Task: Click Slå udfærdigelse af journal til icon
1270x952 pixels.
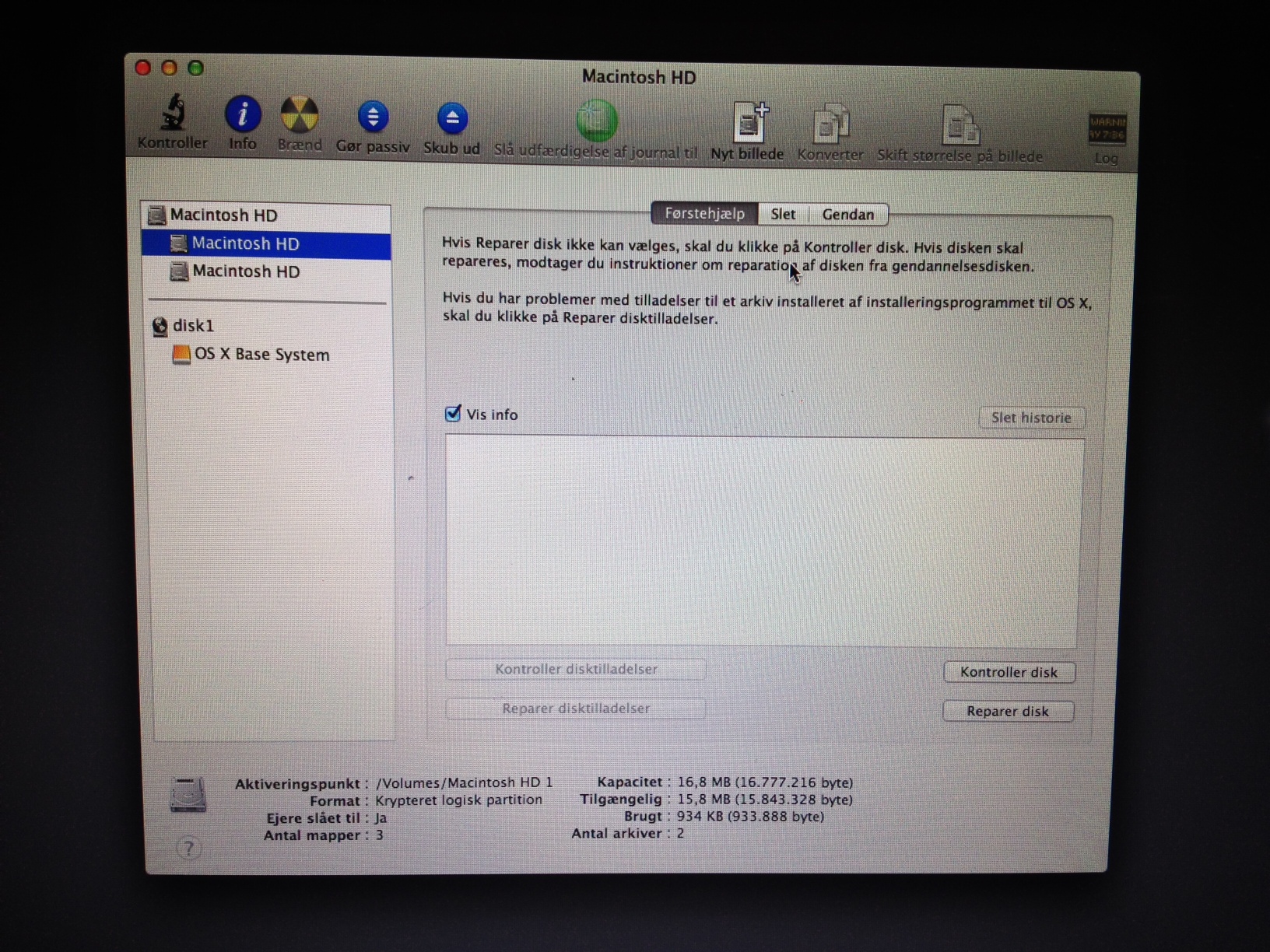Action: [x=597, y=121]
